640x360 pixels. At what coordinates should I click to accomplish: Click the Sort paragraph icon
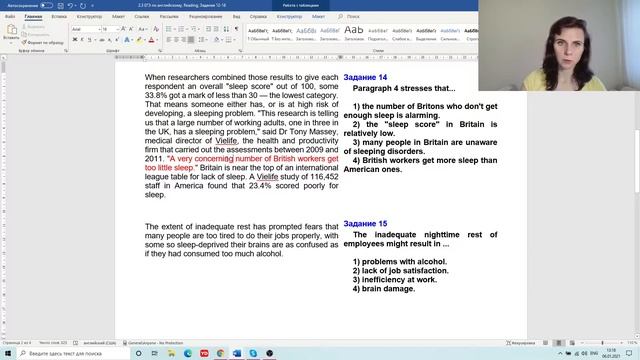[x=226, y=29]
